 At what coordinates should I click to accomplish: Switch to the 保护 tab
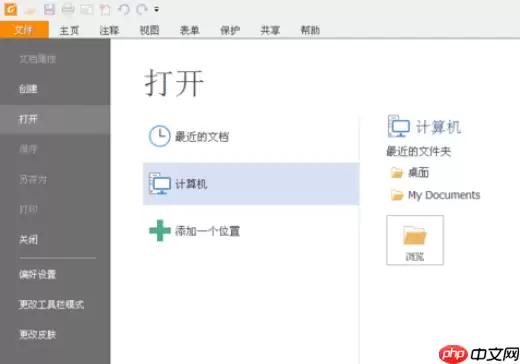point(230,30)
